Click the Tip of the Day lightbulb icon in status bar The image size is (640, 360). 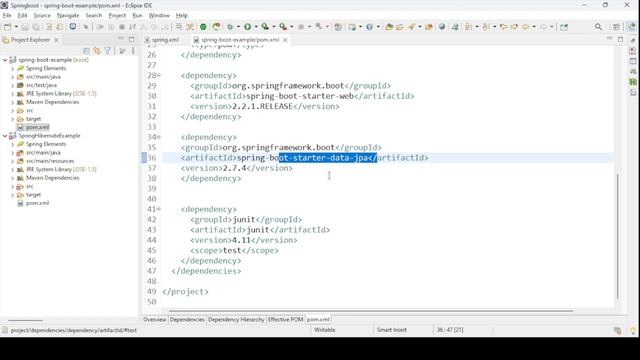pyautogui.click(x=633, y=331)
